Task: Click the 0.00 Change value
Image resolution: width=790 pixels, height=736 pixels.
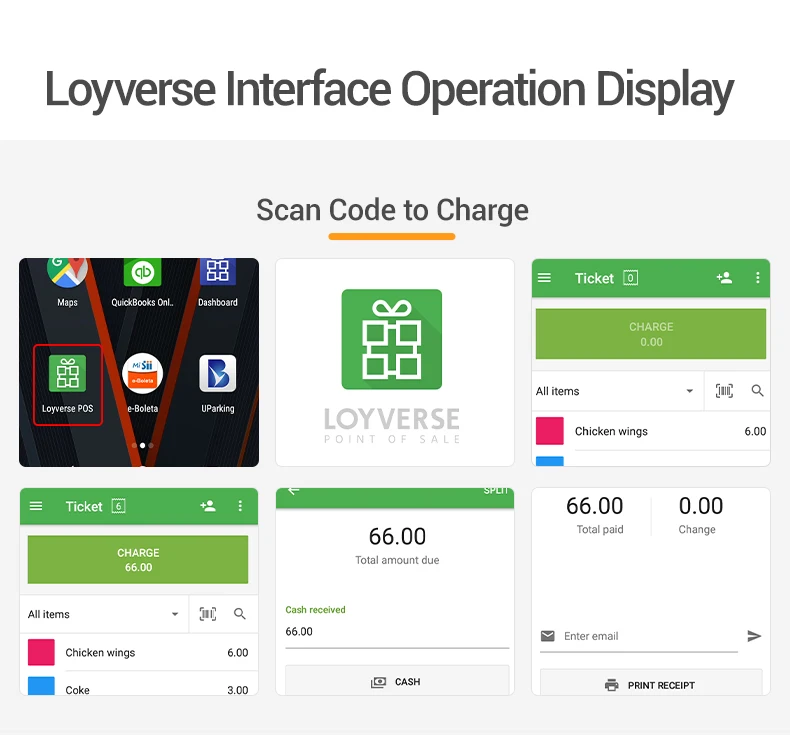Action: click(701, 506)
